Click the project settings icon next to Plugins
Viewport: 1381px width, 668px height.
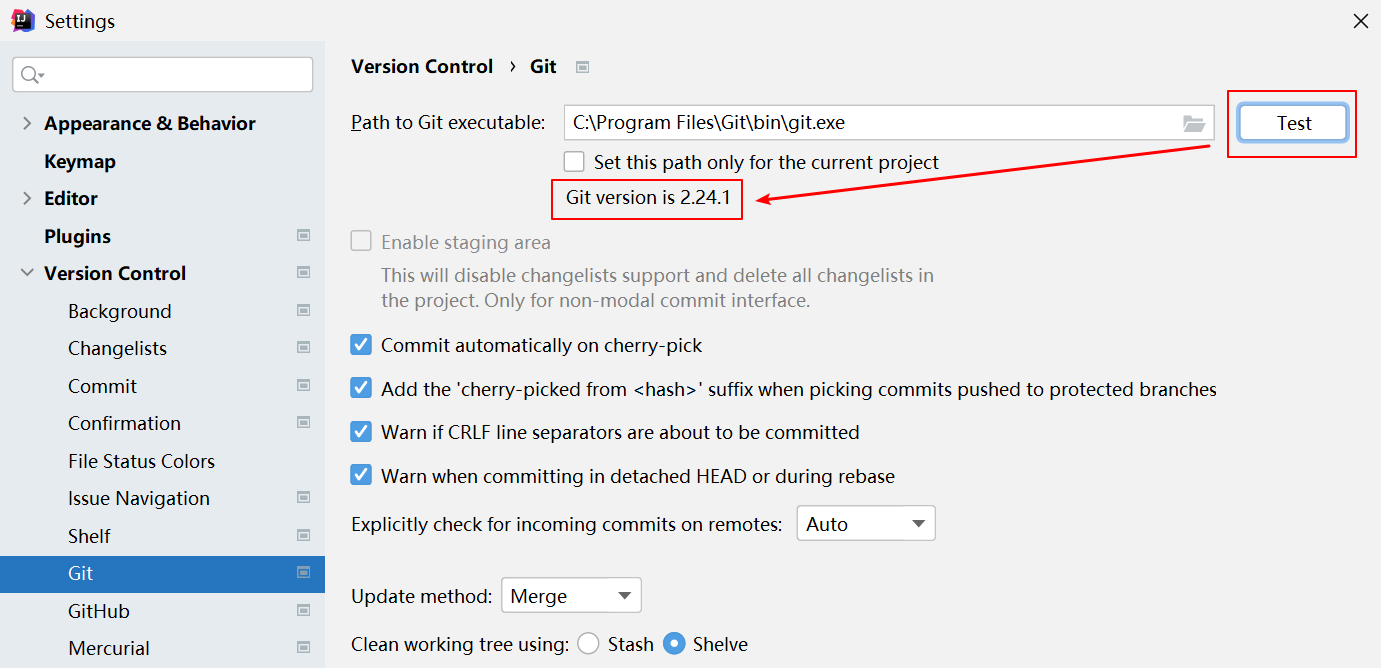303,236
